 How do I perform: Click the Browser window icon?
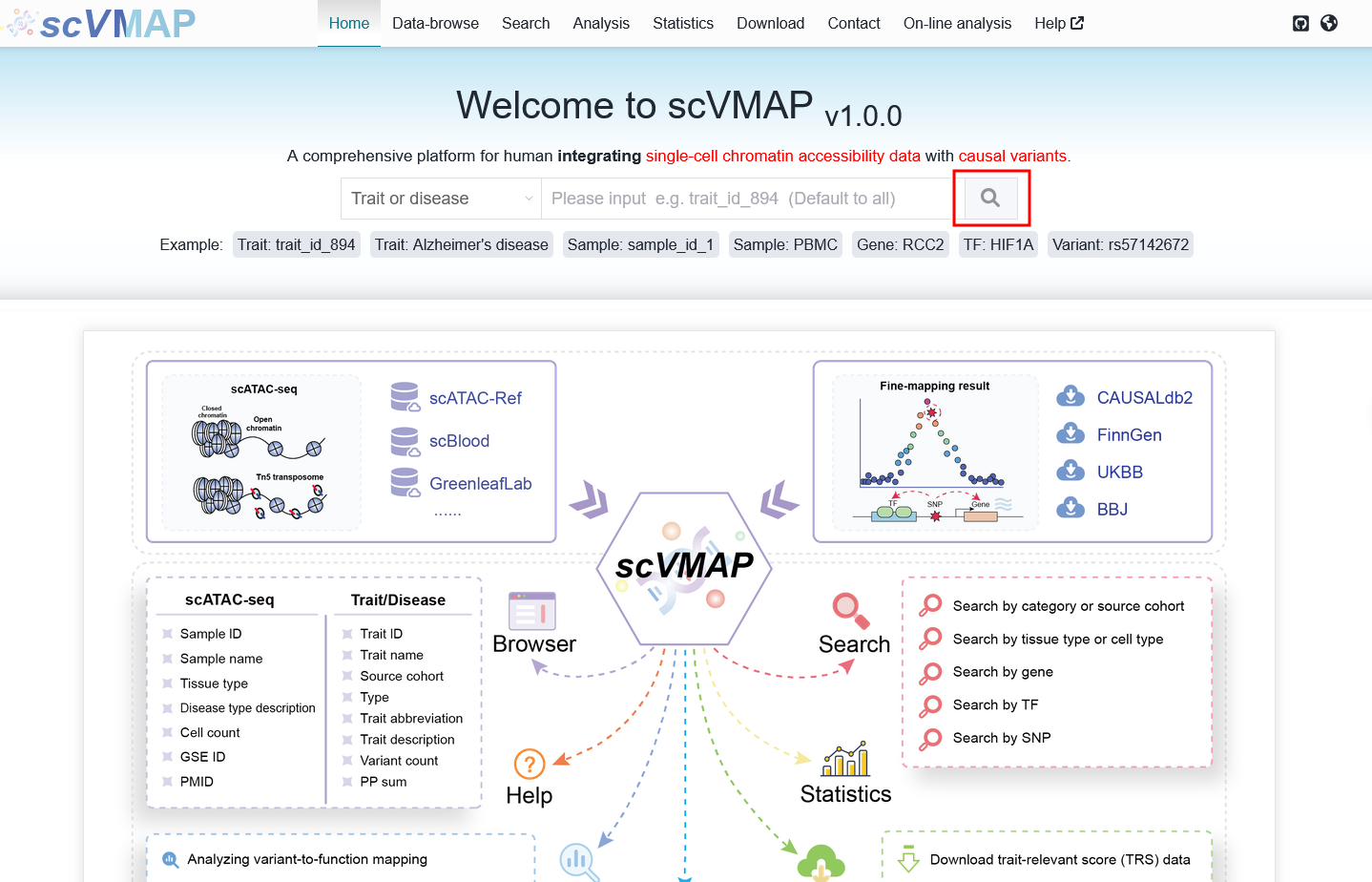pyautogui.click(x=532, y=611)
